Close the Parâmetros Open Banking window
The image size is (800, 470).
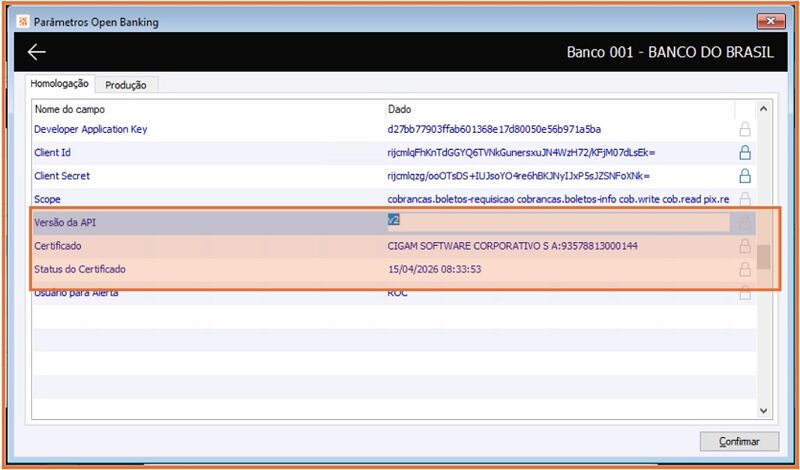pos(770,21)
